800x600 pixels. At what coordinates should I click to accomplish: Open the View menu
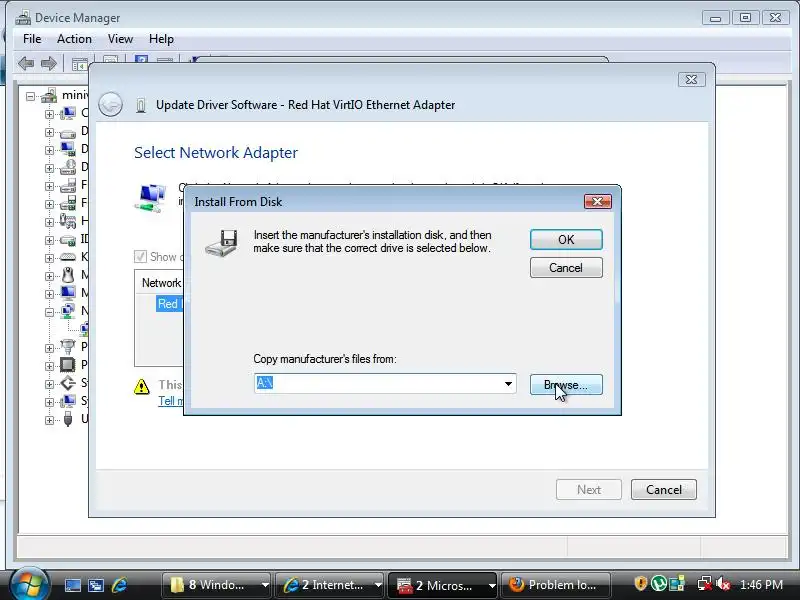tap(120, 39)
